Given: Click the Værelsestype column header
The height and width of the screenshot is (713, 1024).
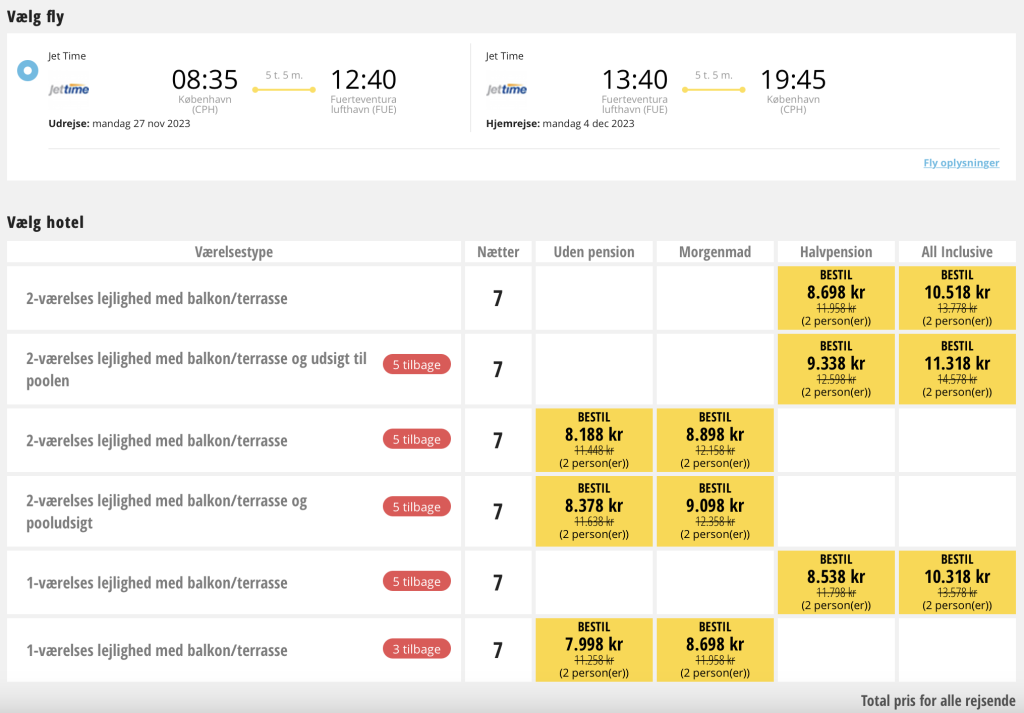Looking at the screenshot, I should click(x=234, y=252).
